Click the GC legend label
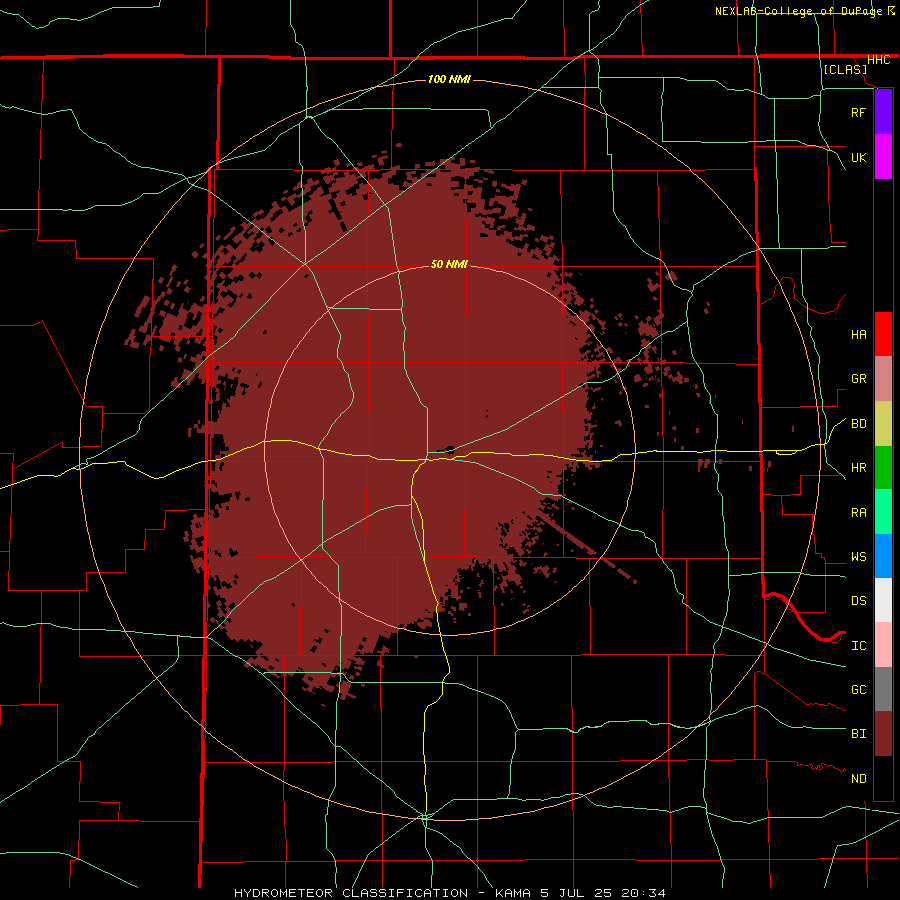 click(858, 689)
